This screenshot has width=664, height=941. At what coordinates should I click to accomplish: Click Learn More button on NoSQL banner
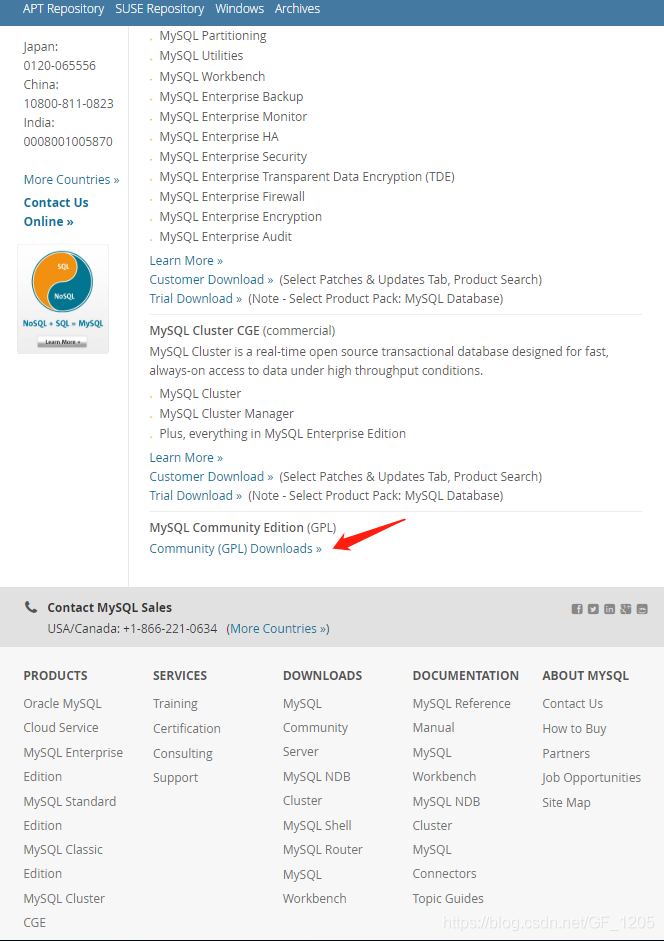[62, 342]
